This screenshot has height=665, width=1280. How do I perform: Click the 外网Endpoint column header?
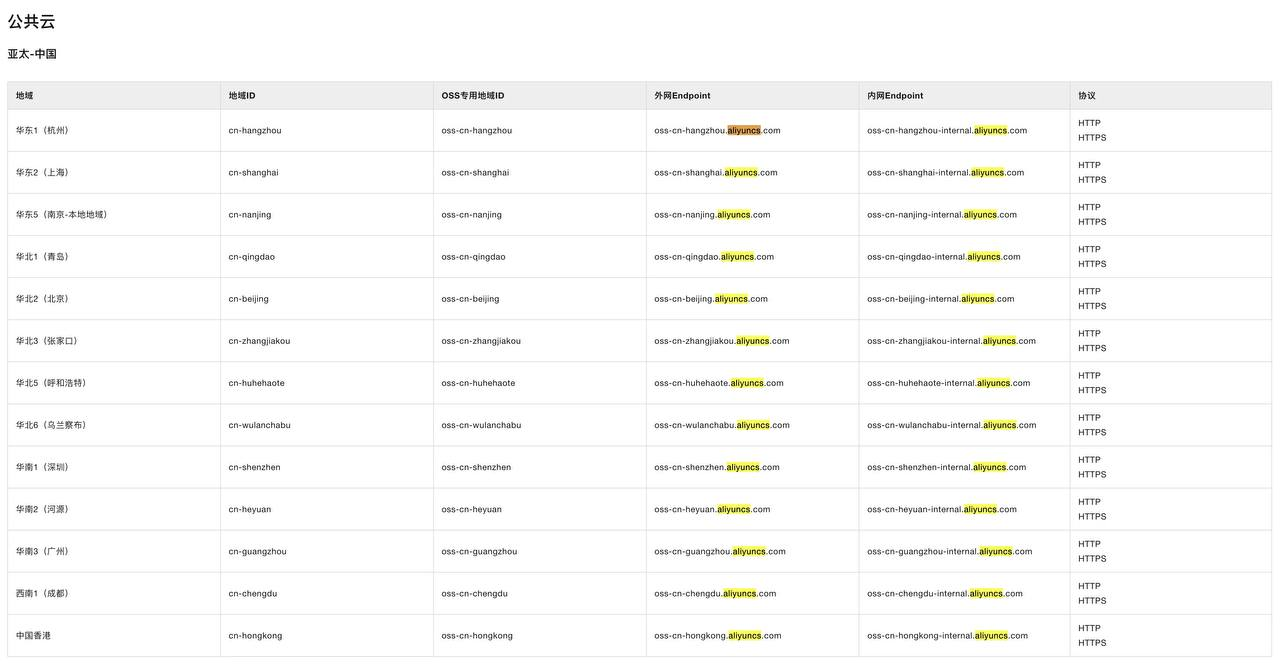click(x=682, y=96)
